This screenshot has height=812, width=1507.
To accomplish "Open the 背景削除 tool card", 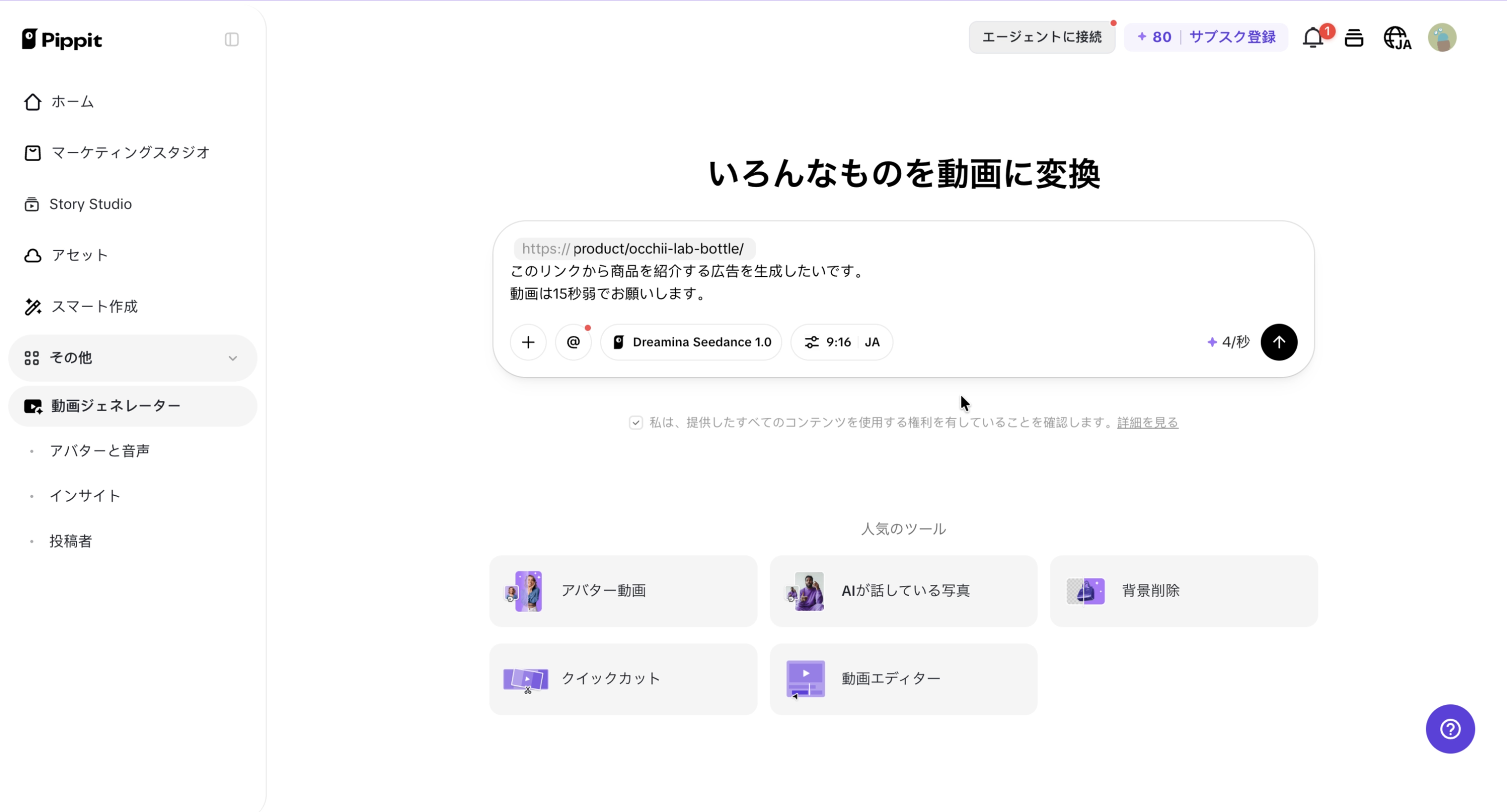I will pyautogui.click(x=1183, y=591).
